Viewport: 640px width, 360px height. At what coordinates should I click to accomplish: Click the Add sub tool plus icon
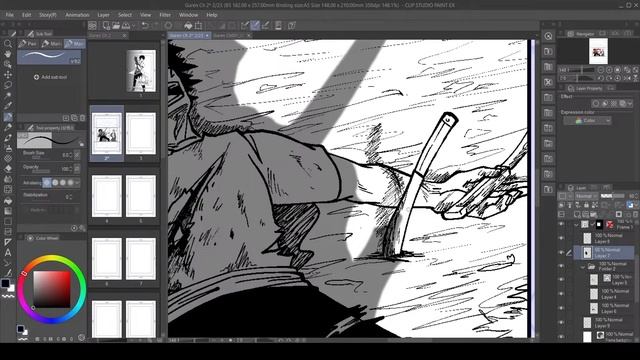(x=36, y=77)
